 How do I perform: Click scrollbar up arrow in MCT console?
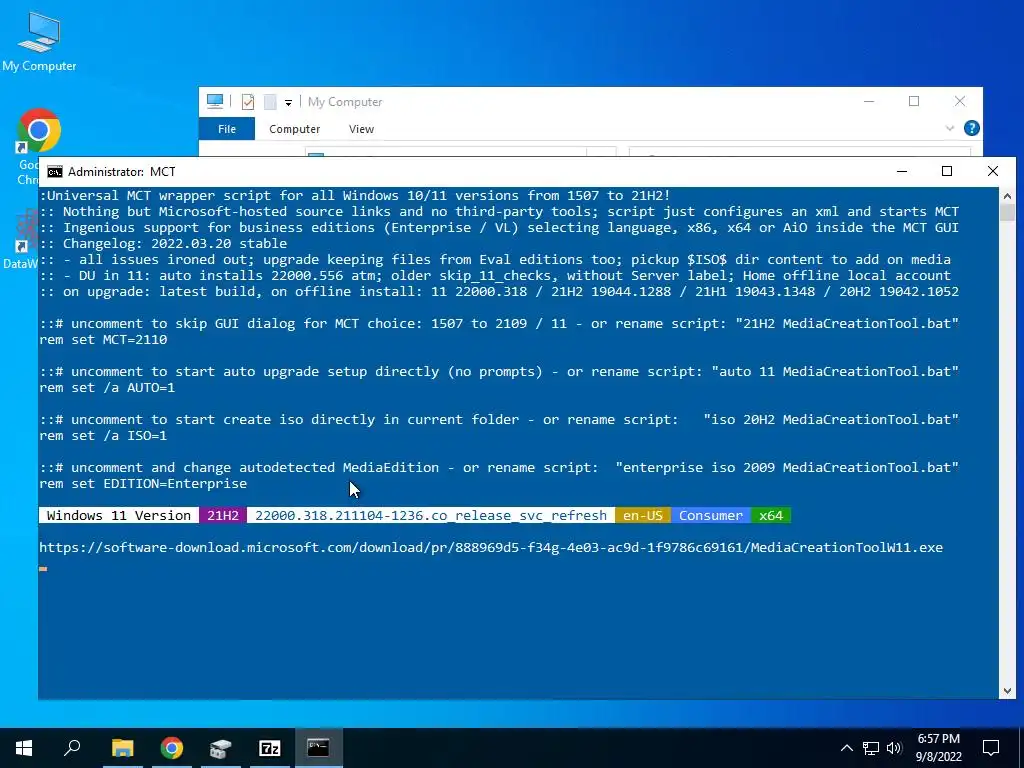pyautogui.click(x=1007, y=196)
